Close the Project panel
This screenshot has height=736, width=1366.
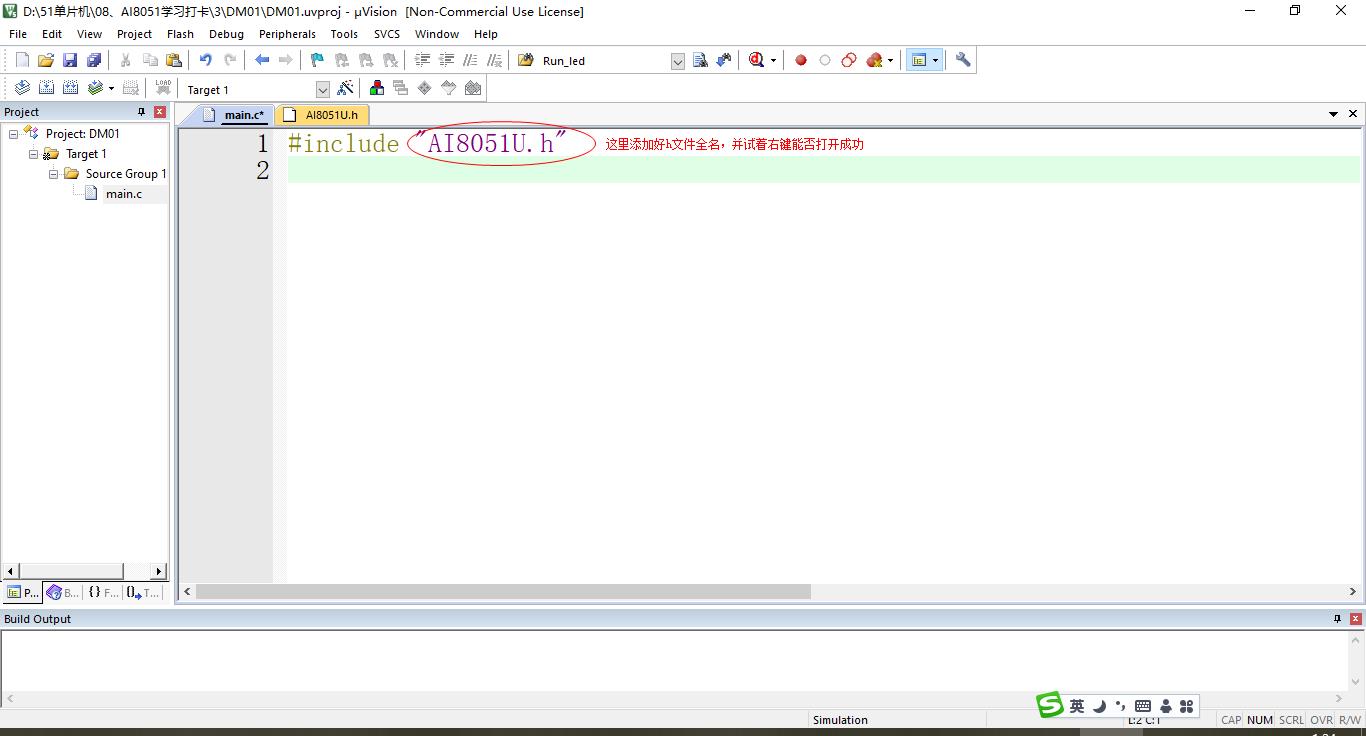[x=159, y=112]
